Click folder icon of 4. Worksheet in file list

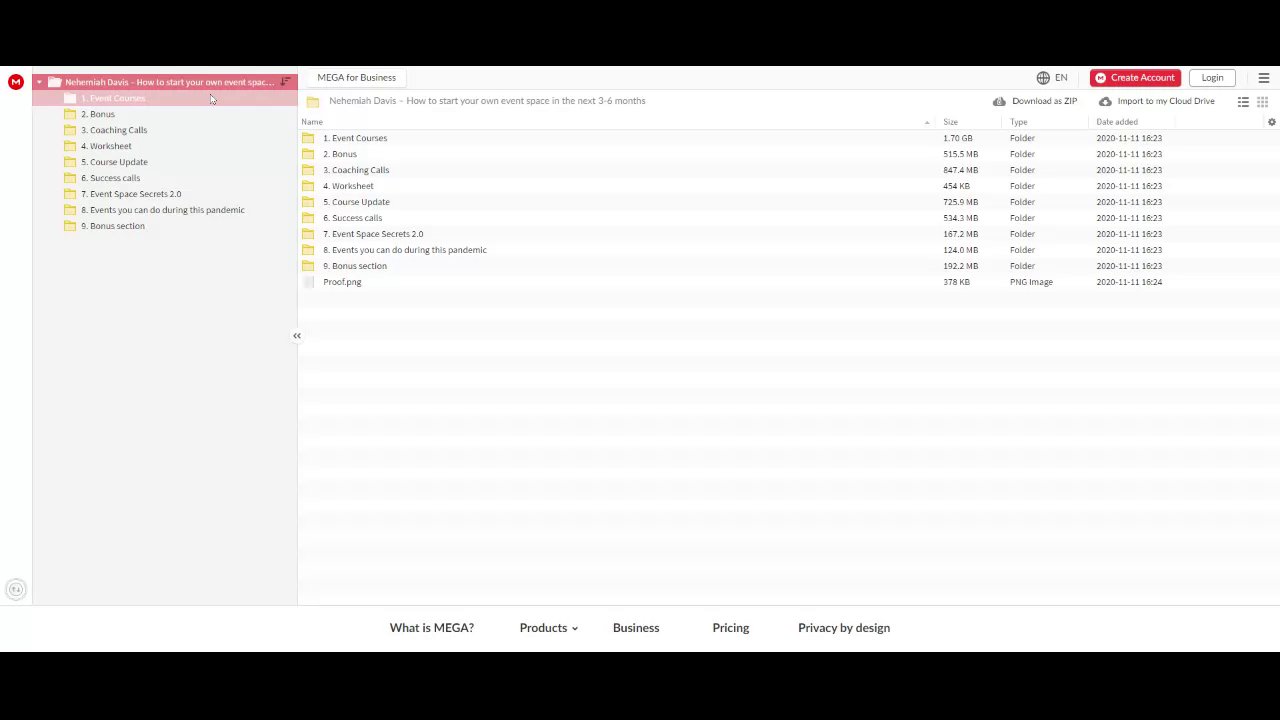tap(308, 186)
